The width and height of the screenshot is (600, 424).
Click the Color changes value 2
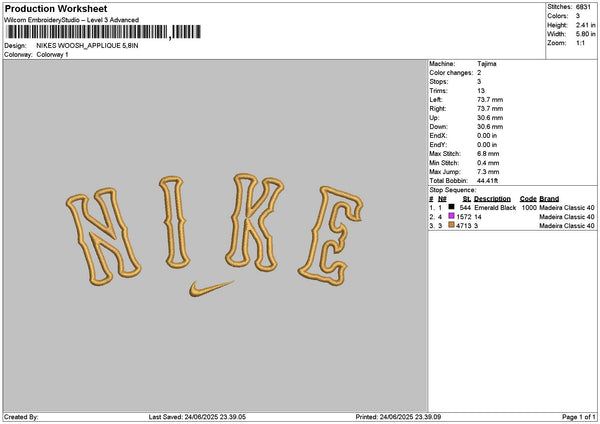pos(479,73)
